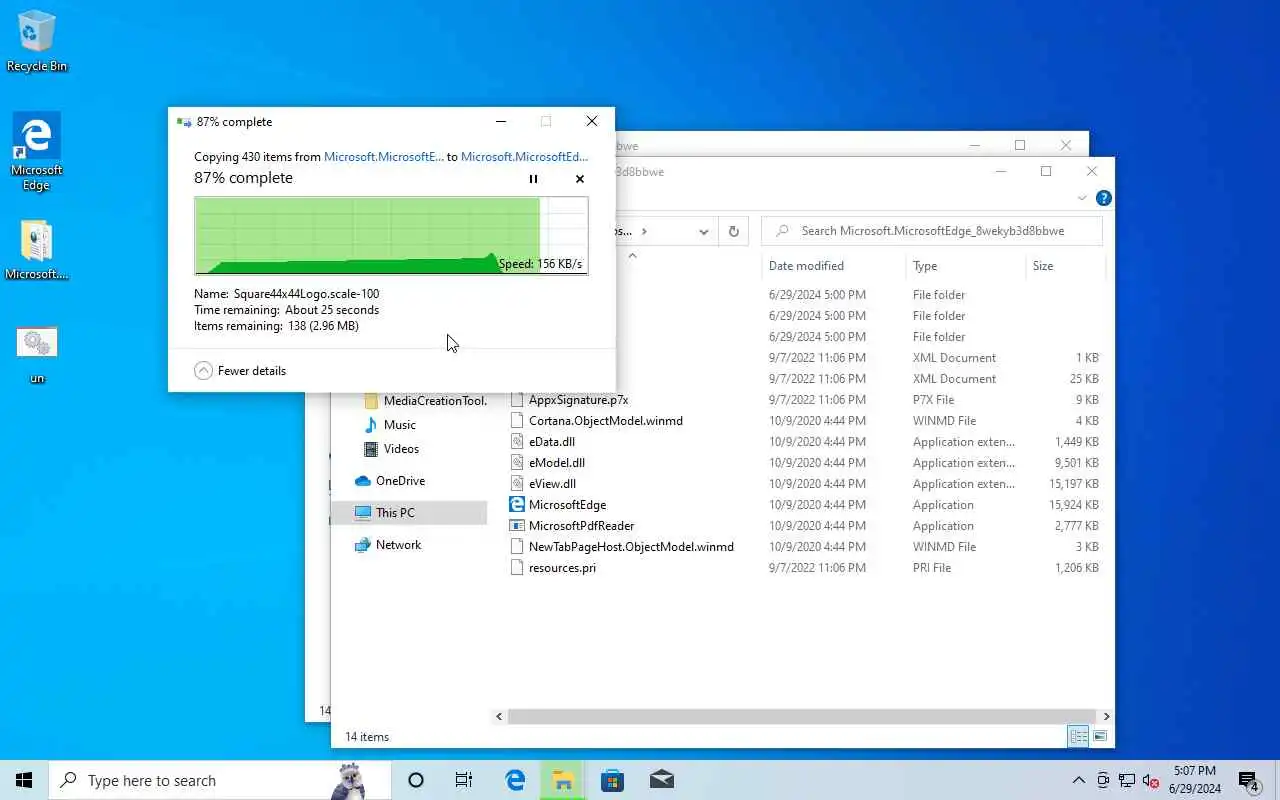
Task: Refresh the Explorer folder view
Action: point(733,231)
